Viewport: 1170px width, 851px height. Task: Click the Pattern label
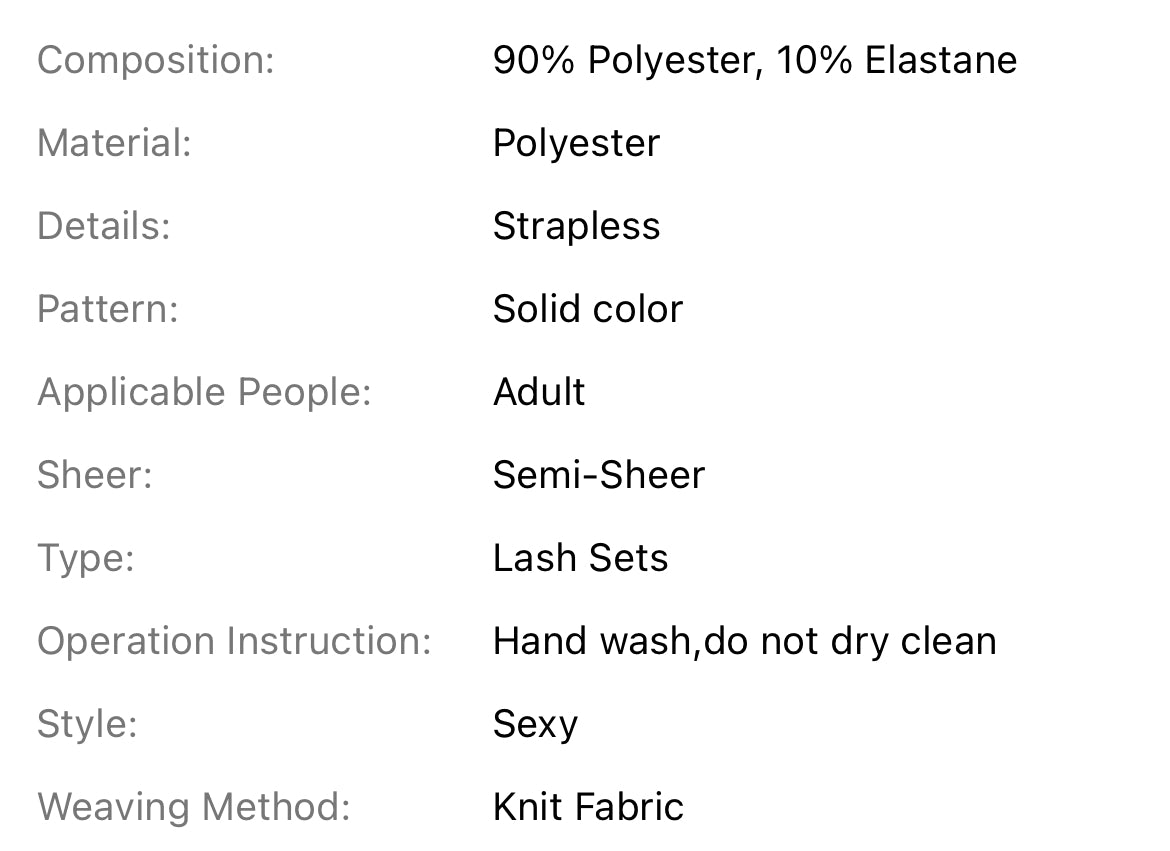click(108, 310)
